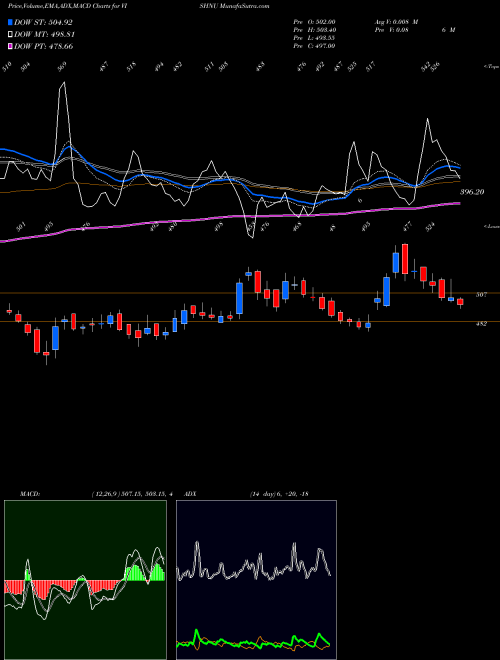The image size is (500, 660).
Task: Click the MACD parameters '(12,26,9) 507.15, 503.15, 4'
Action: tap(132, 494)
